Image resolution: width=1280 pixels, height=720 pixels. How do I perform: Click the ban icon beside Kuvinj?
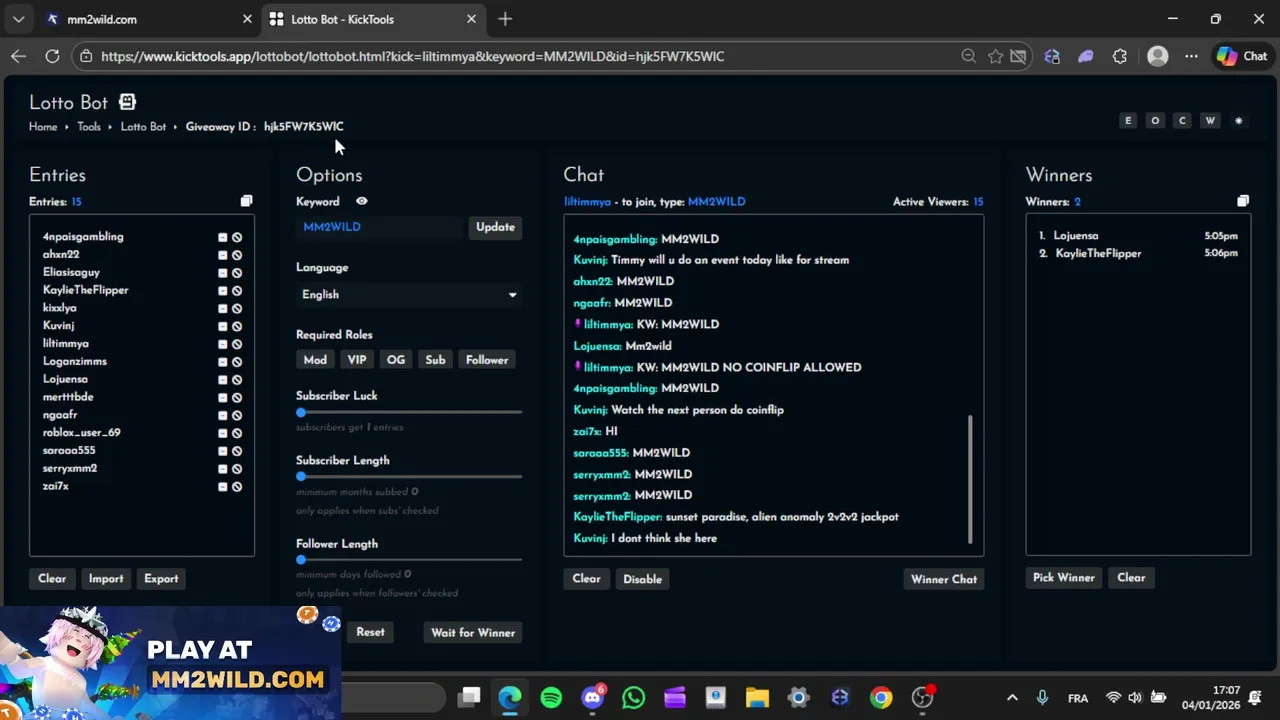pos(237,326)
